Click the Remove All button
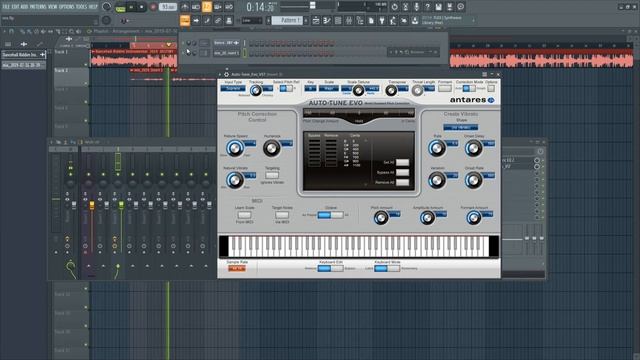 tap(402, 182)
